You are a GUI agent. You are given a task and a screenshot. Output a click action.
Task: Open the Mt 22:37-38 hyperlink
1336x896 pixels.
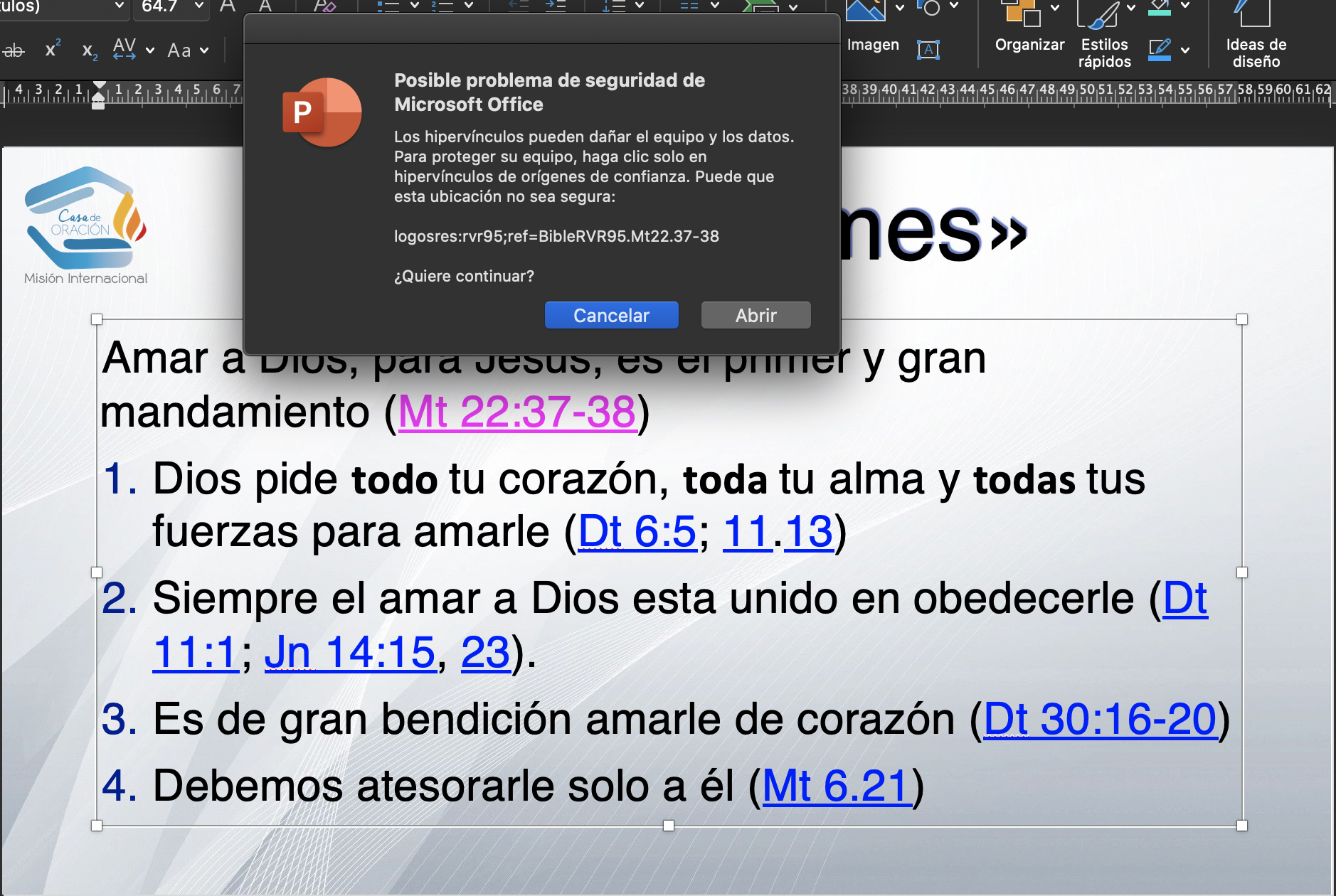pos(517,412)
